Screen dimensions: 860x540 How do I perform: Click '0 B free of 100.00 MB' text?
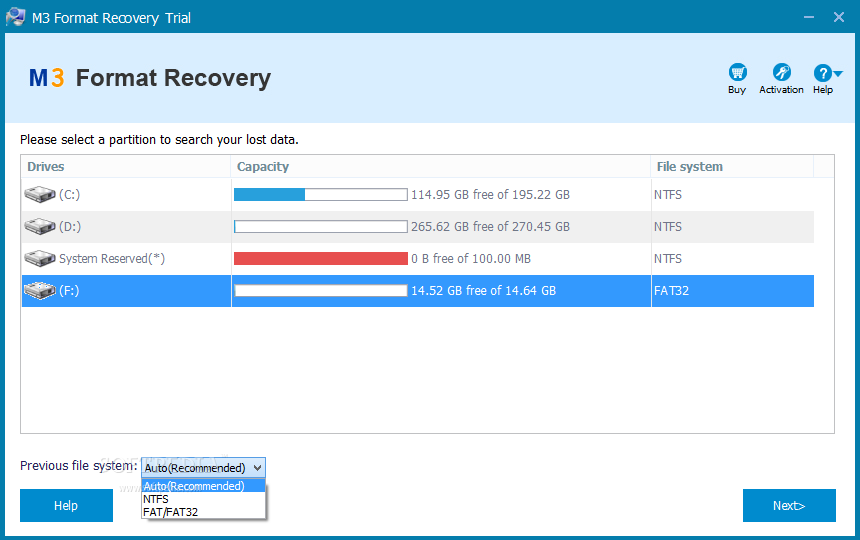coord(471,259)
